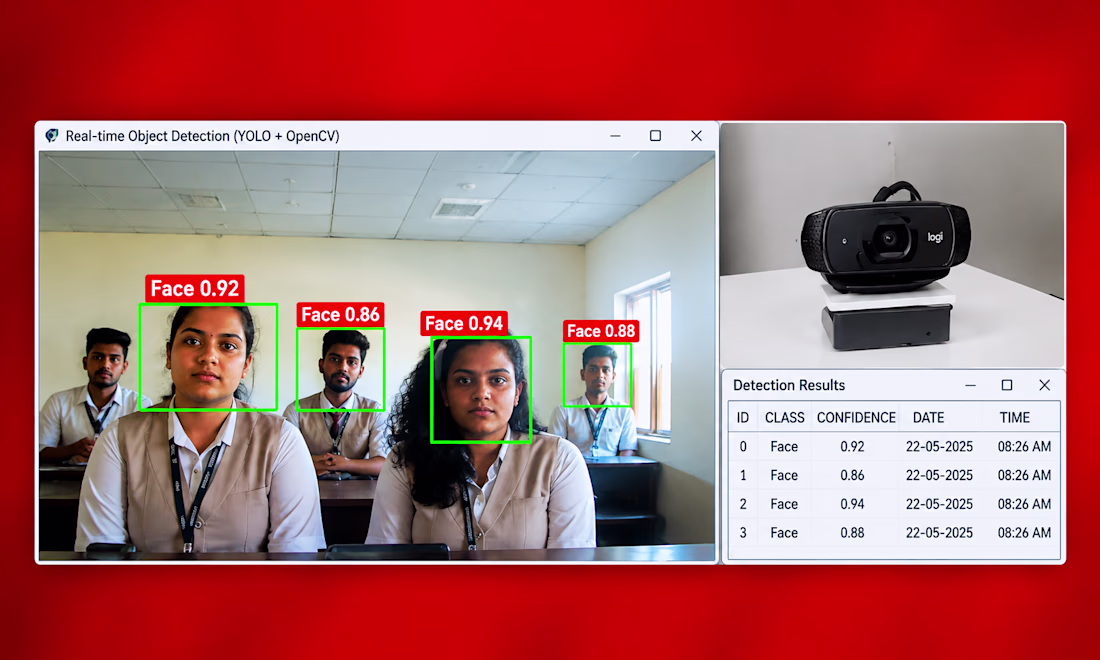
Task: Click the "Face 0.88" detection label
Action: tap(601, 331)
